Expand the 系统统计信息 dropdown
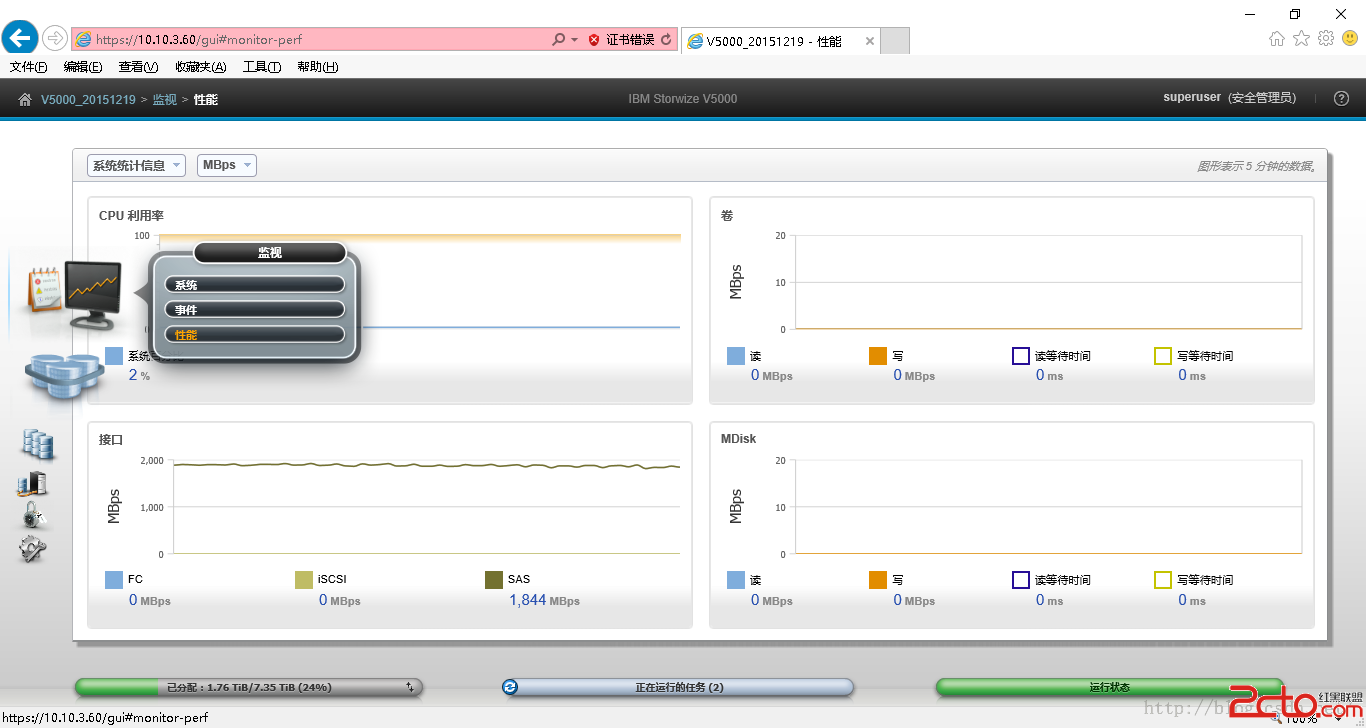1366x728 pixels. (x=136, y=165)
